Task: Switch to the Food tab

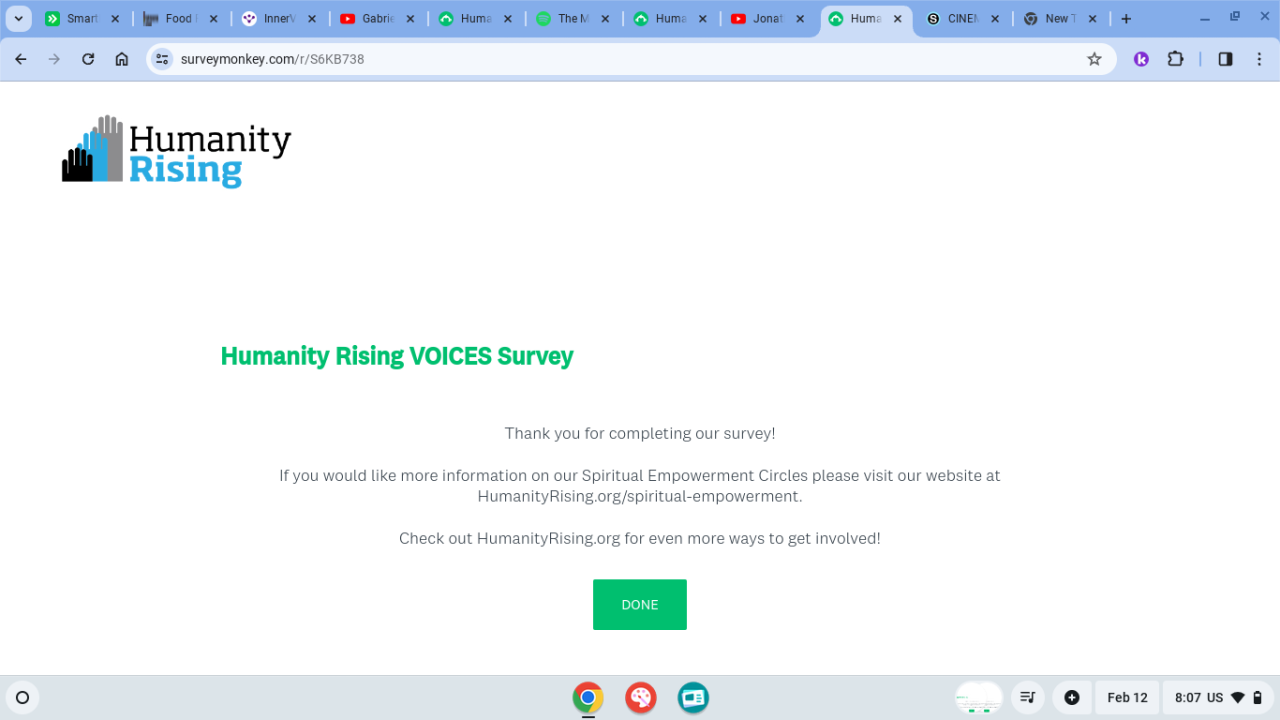Action: pyautogui.click(x=179, y=18)
